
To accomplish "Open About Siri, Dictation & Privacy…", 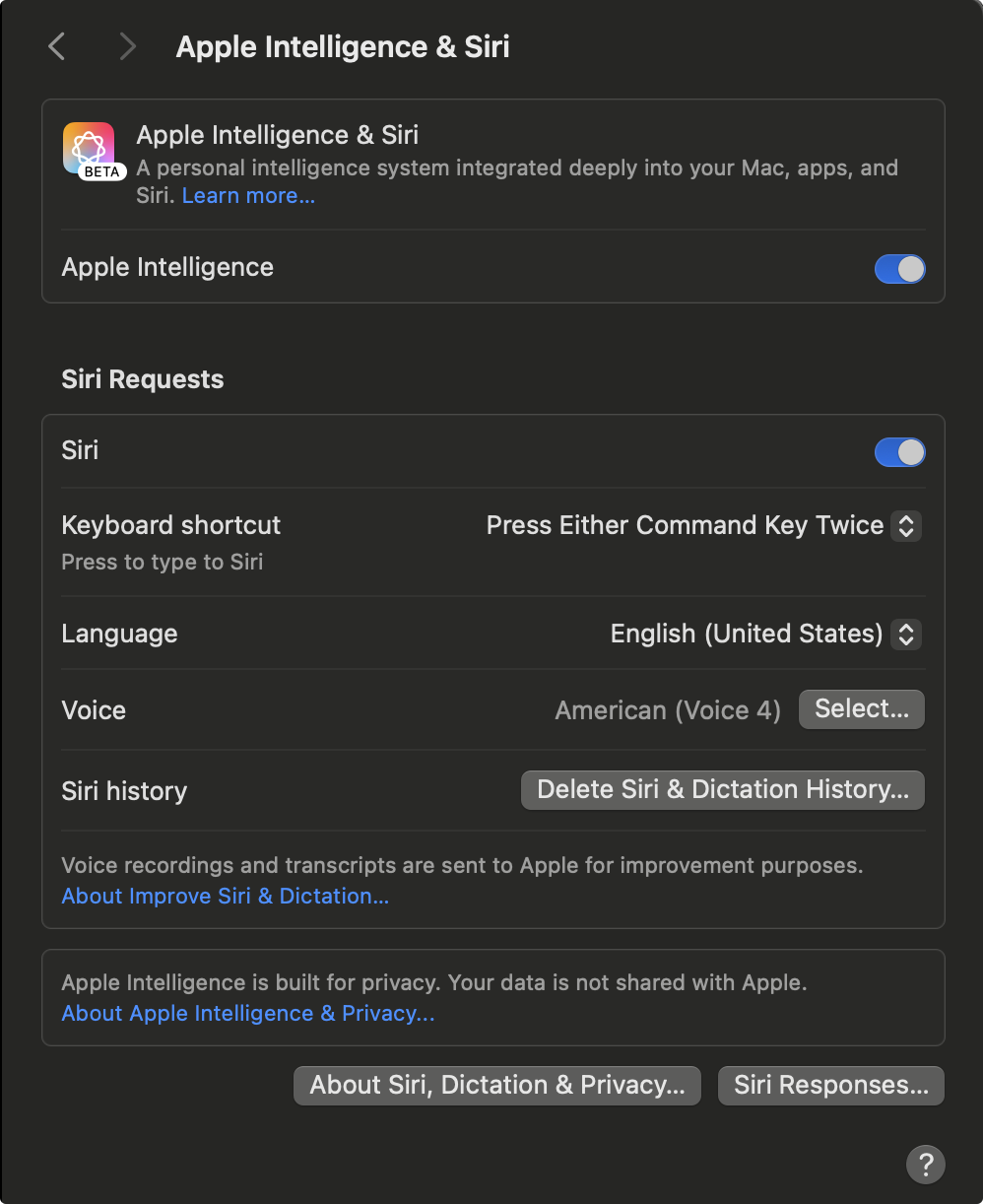I will click(497, 1085).
